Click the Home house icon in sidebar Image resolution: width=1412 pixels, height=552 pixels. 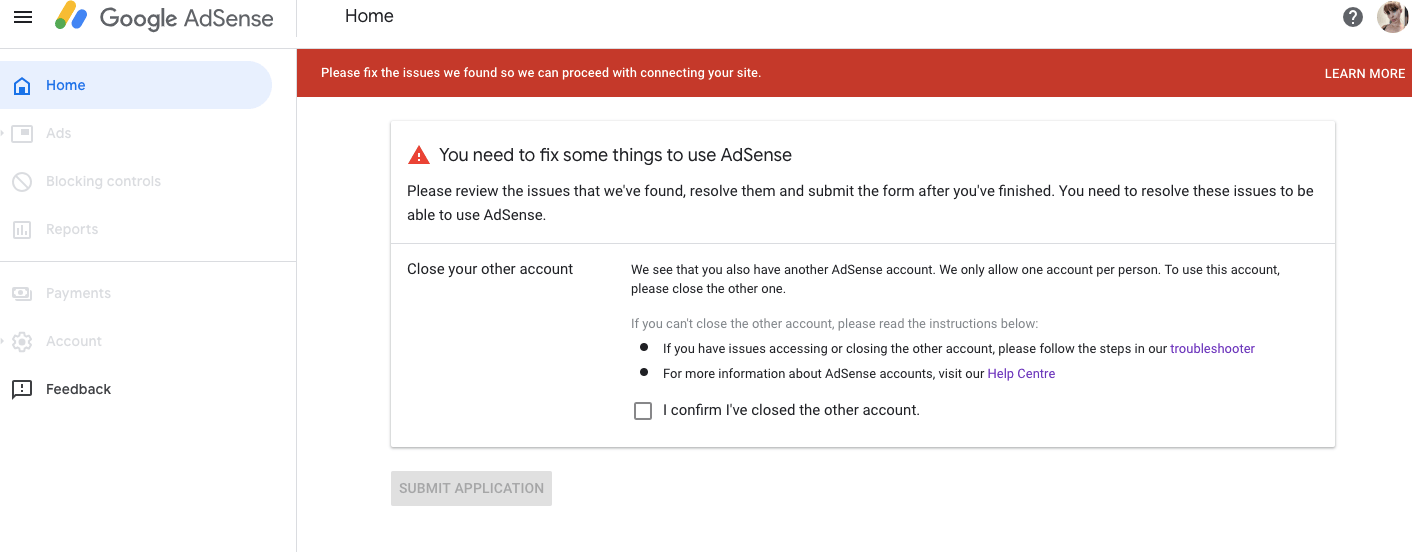(22, 86)
